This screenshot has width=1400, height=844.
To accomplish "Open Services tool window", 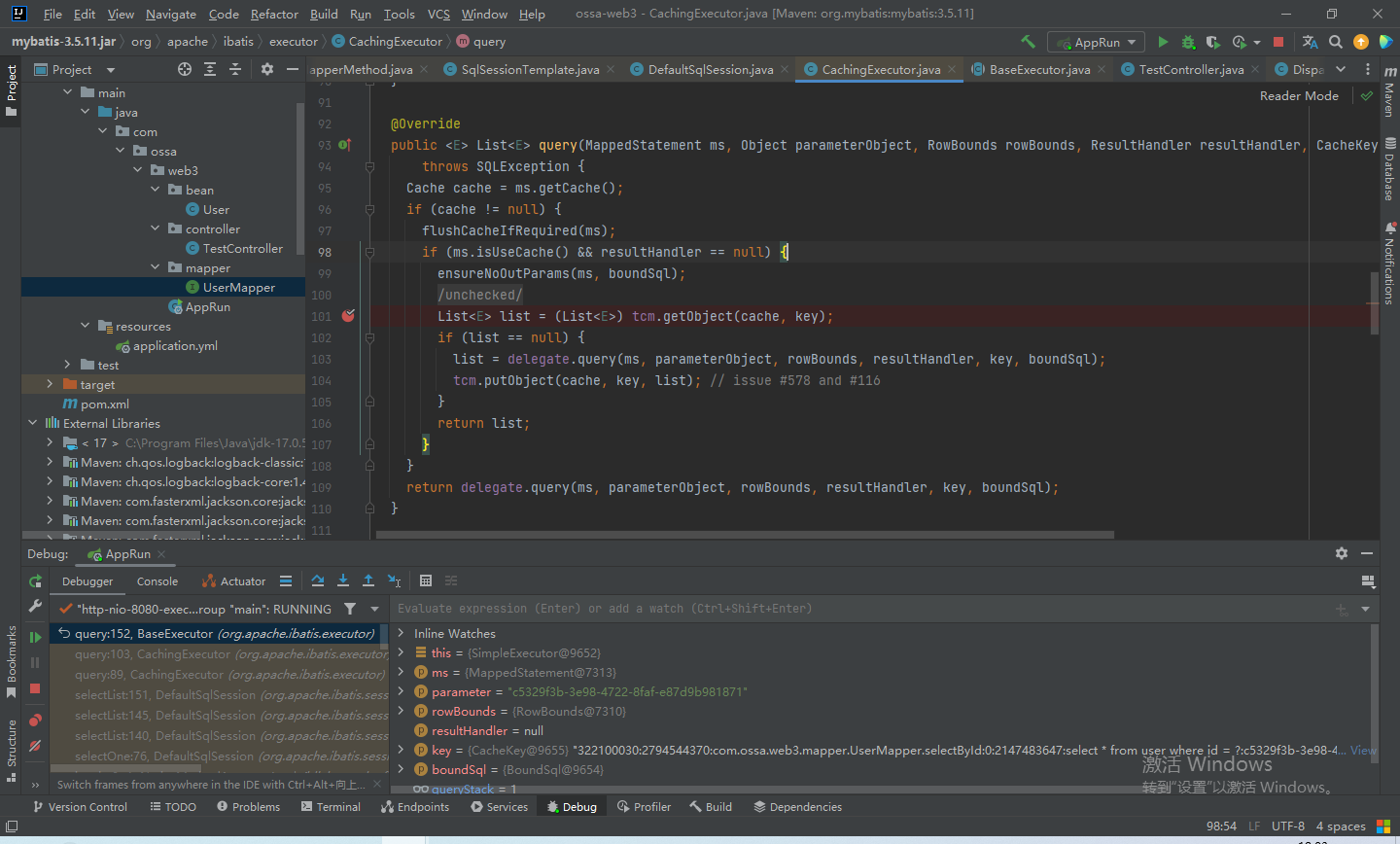I will pos(499,807).
